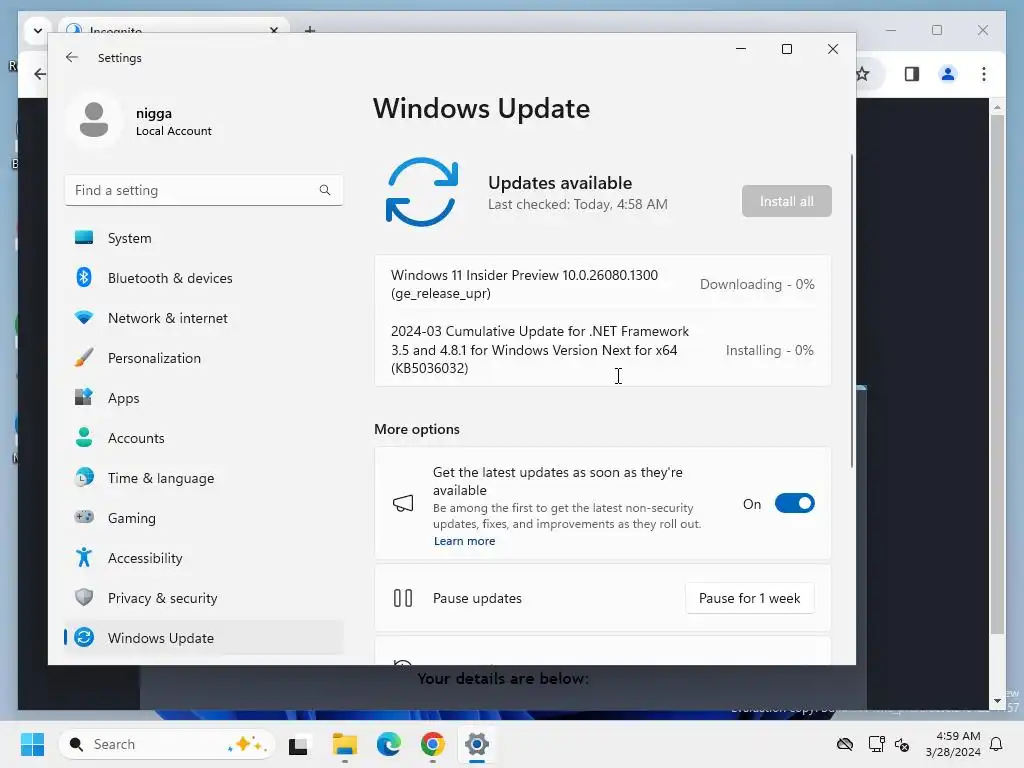Click the Chrome page scrollbar thumb
Screen dimensions: 1024x768
click(997, 374)
